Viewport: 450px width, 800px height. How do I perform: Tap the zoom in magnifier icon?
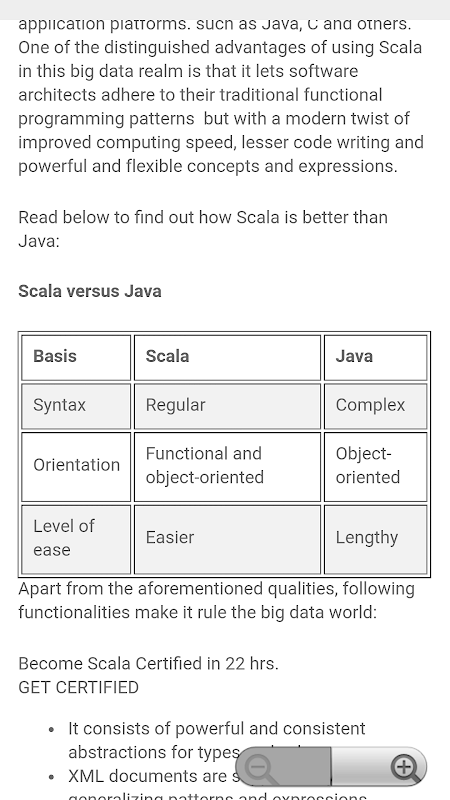coord(405,767)
